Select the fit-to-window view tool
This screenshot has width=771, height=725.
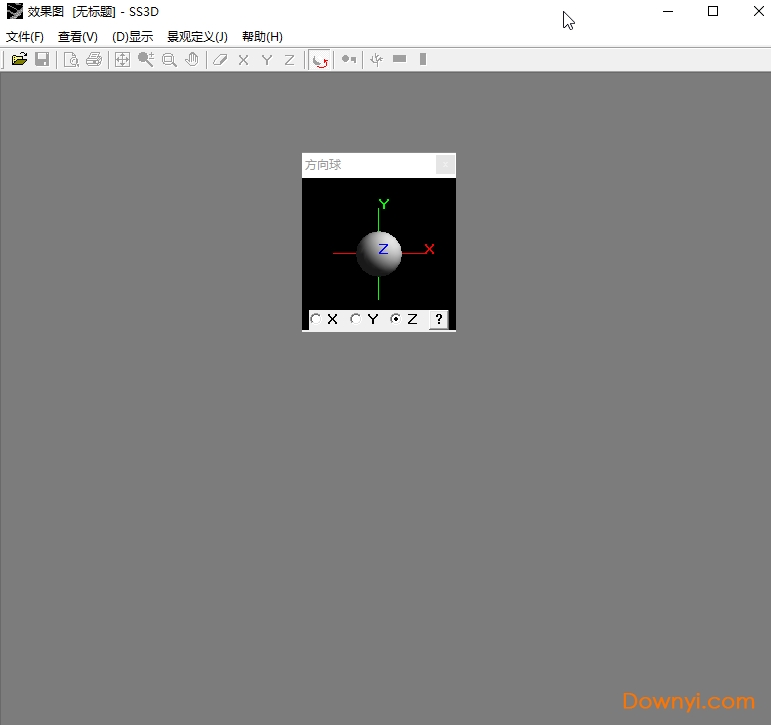(x=122, y=60)
